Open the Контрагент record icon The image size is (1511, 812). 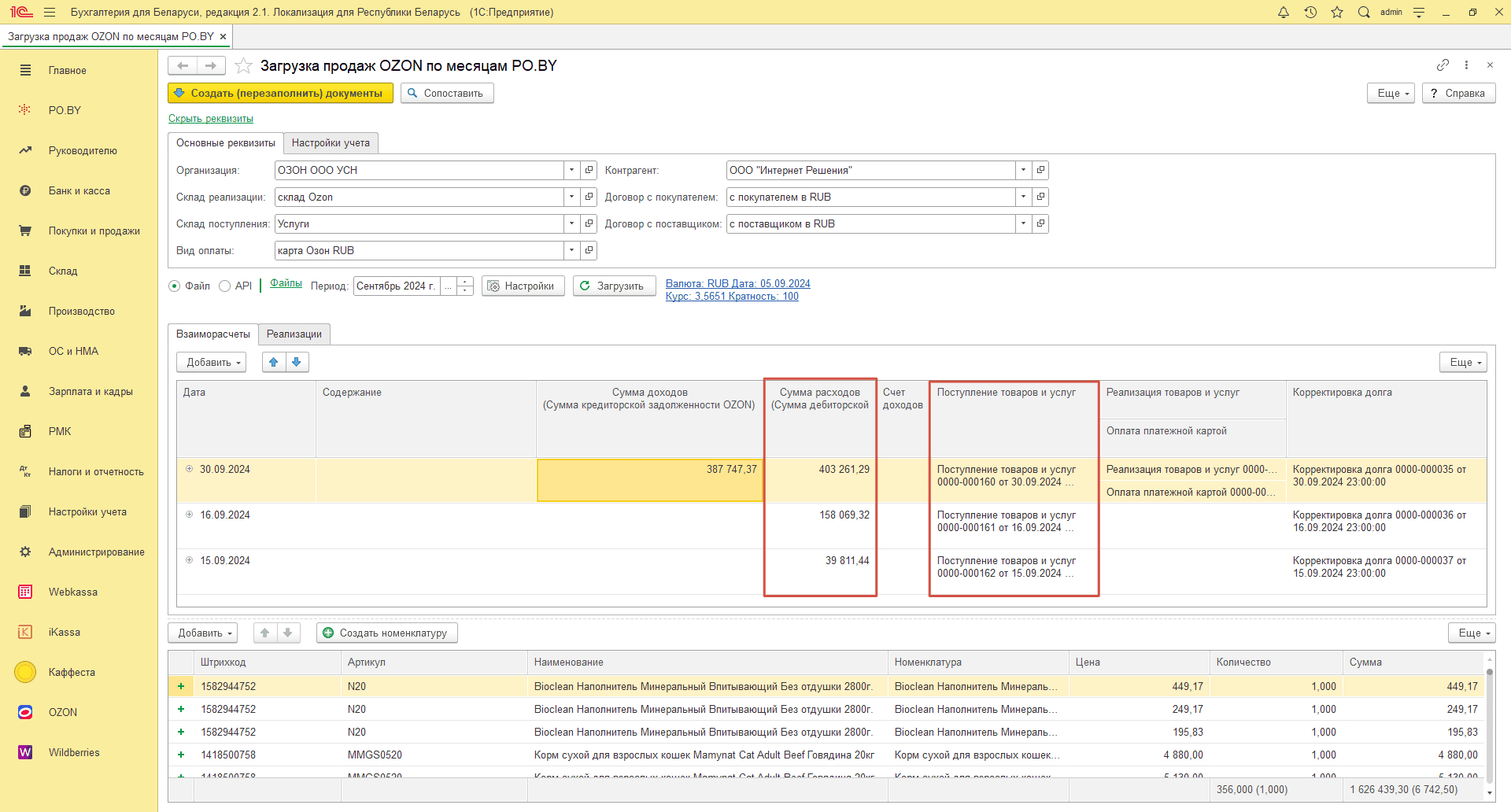point(1040,170)
